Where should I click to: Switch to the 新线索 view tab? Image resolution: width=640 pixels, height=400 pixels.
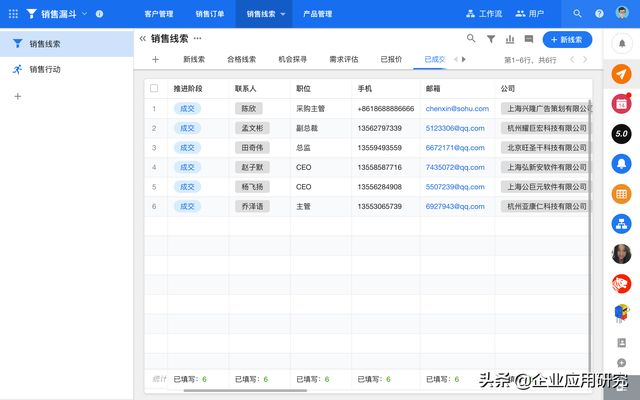pos(194,60)
